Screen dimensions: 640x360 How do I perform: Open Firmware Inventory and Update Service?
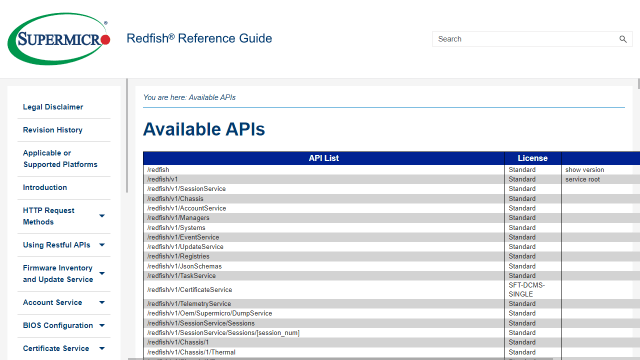tap(58, 274)
